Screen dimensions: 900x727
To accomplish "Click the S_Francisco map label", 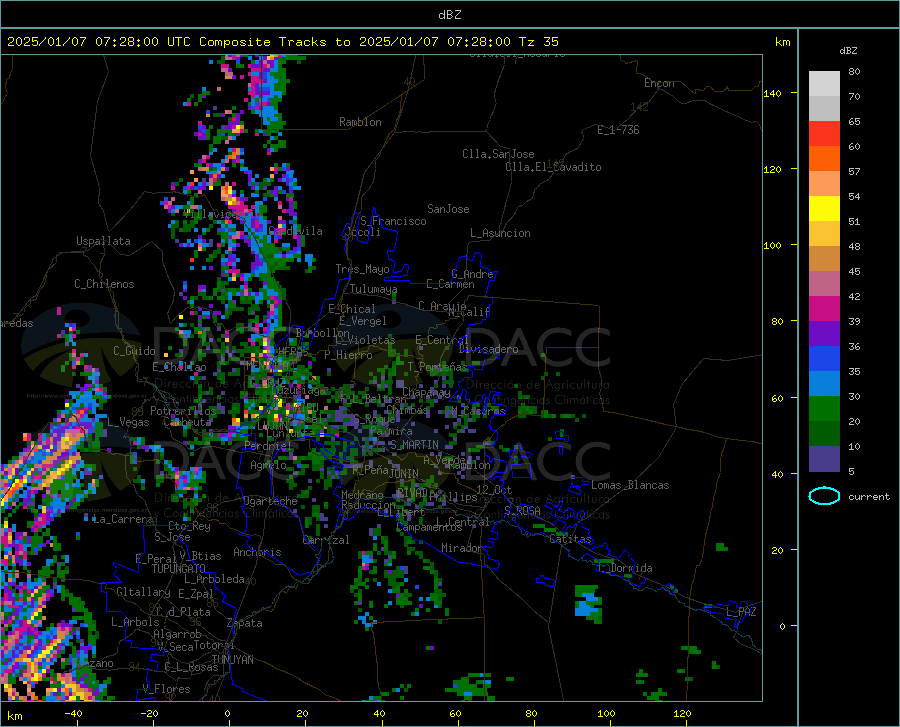I will point(393,221).
